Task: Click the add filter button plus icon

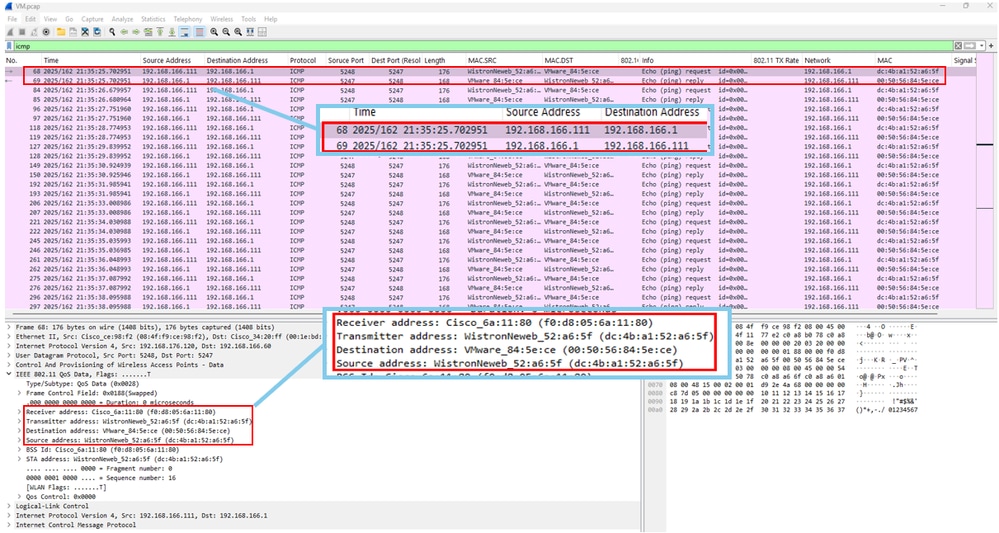Action: click(991, 45)
